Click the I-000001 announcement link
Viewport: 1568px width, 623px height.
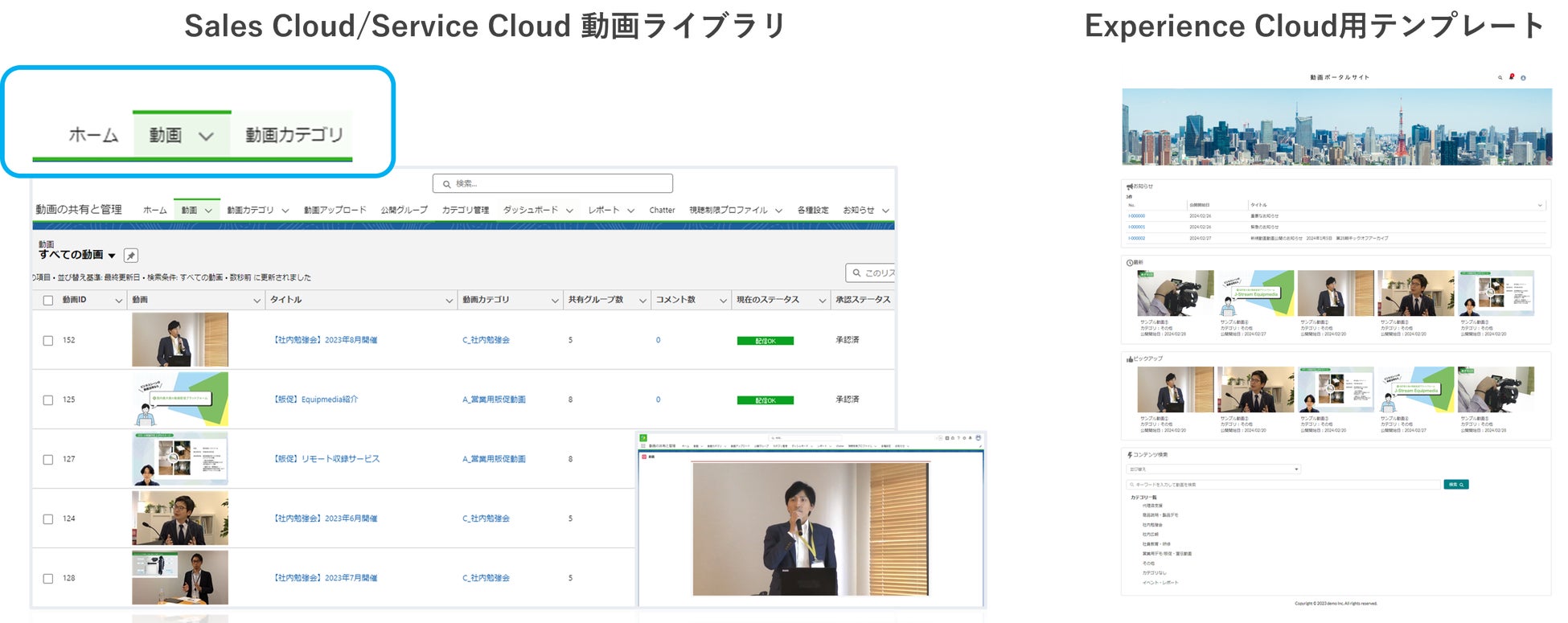(x=1136, y=227)
